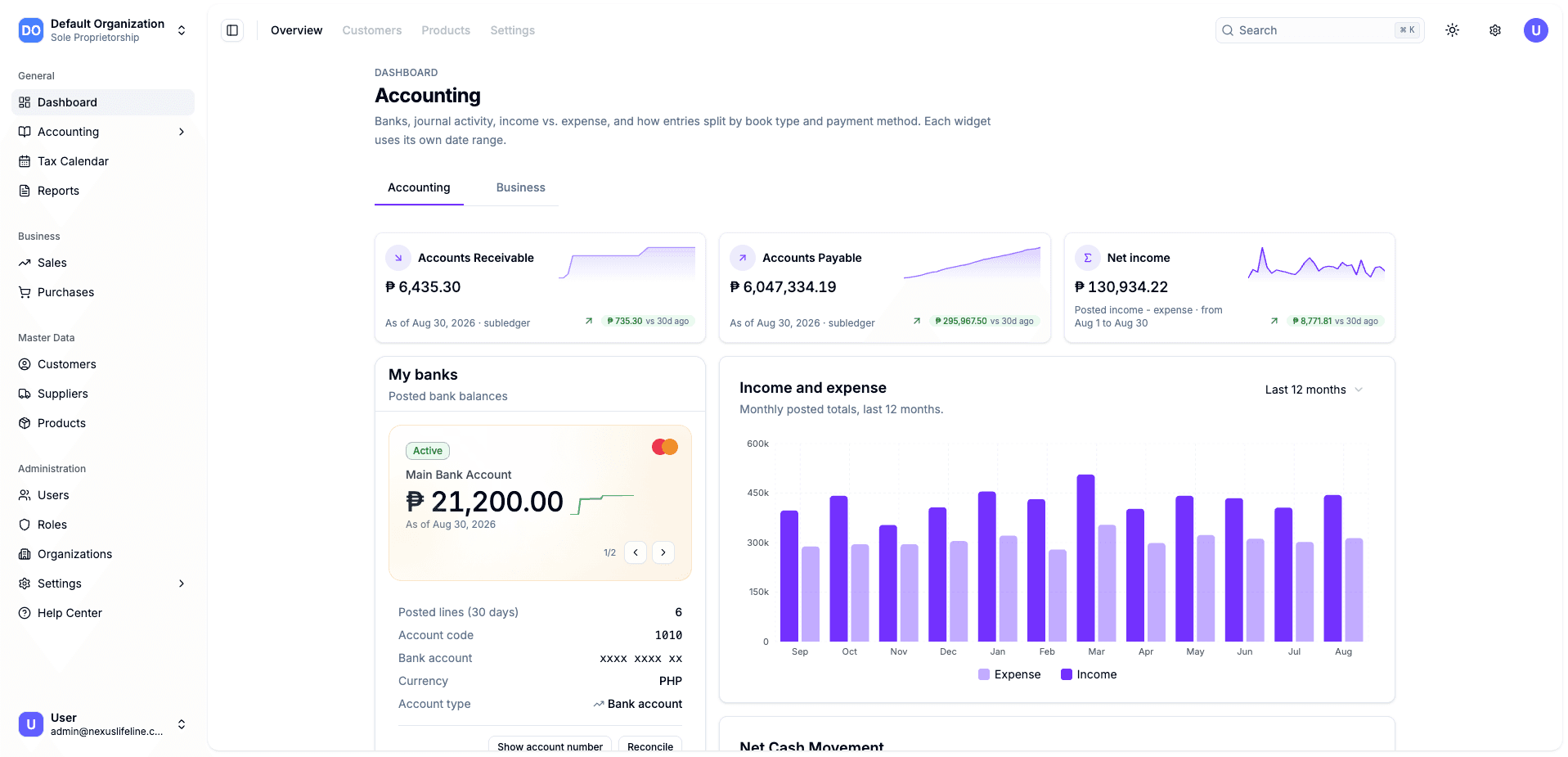1568x757 pixels.
Task: Open the Last 12 months dropdown
Action: pyautogui.click(x=1314, y=390)
